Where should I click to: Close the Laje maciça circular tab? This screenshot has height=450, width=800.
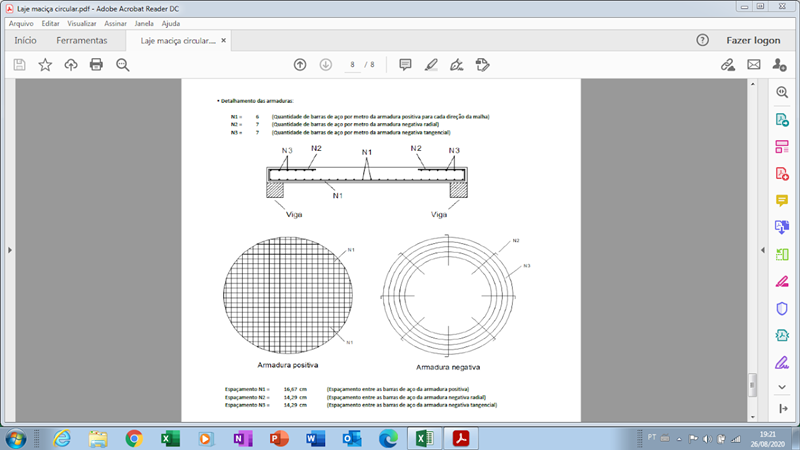[x=223, y=40]
